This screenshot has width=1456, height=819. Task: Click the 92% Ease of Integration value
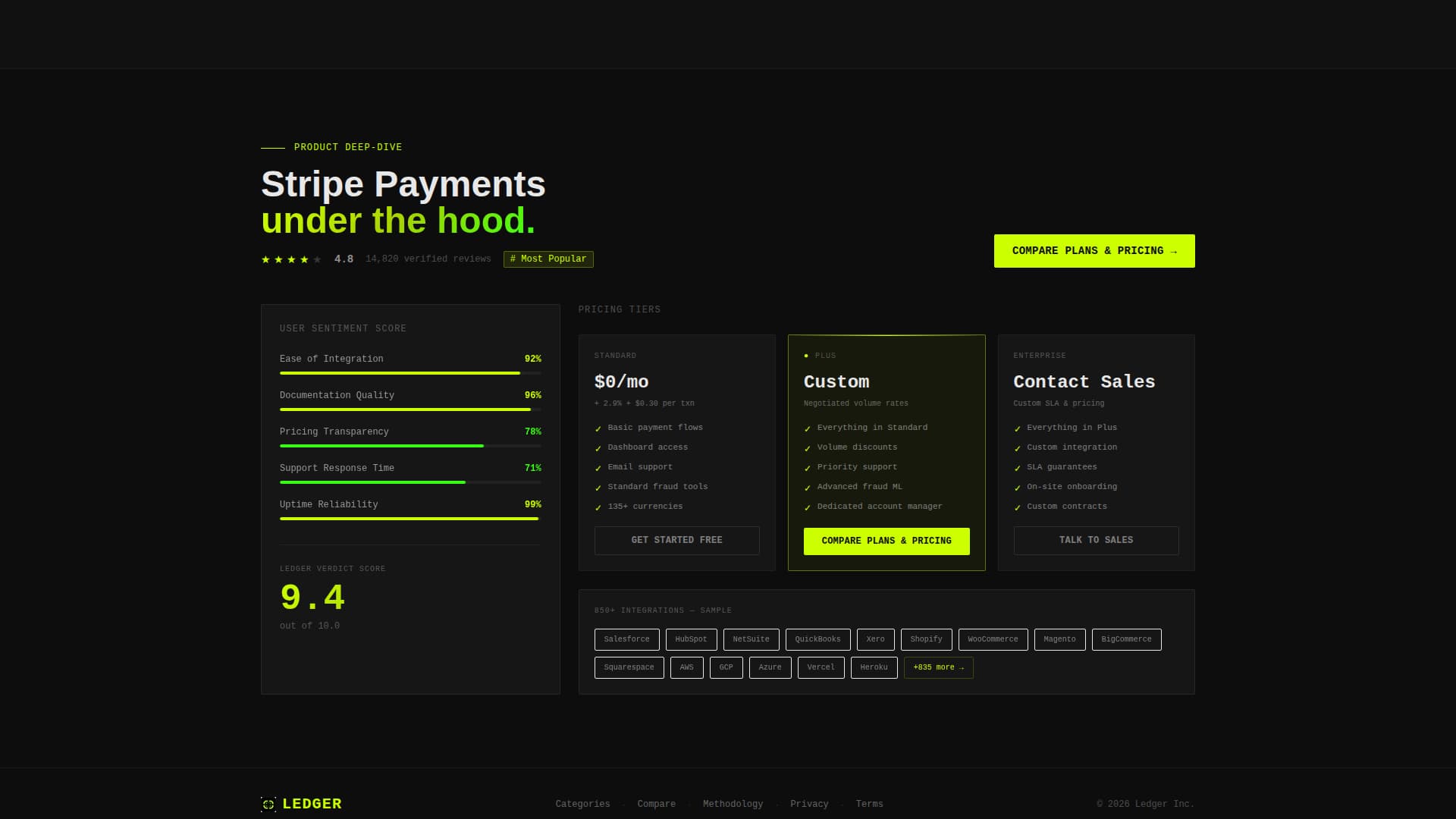(x=533, y=359)
